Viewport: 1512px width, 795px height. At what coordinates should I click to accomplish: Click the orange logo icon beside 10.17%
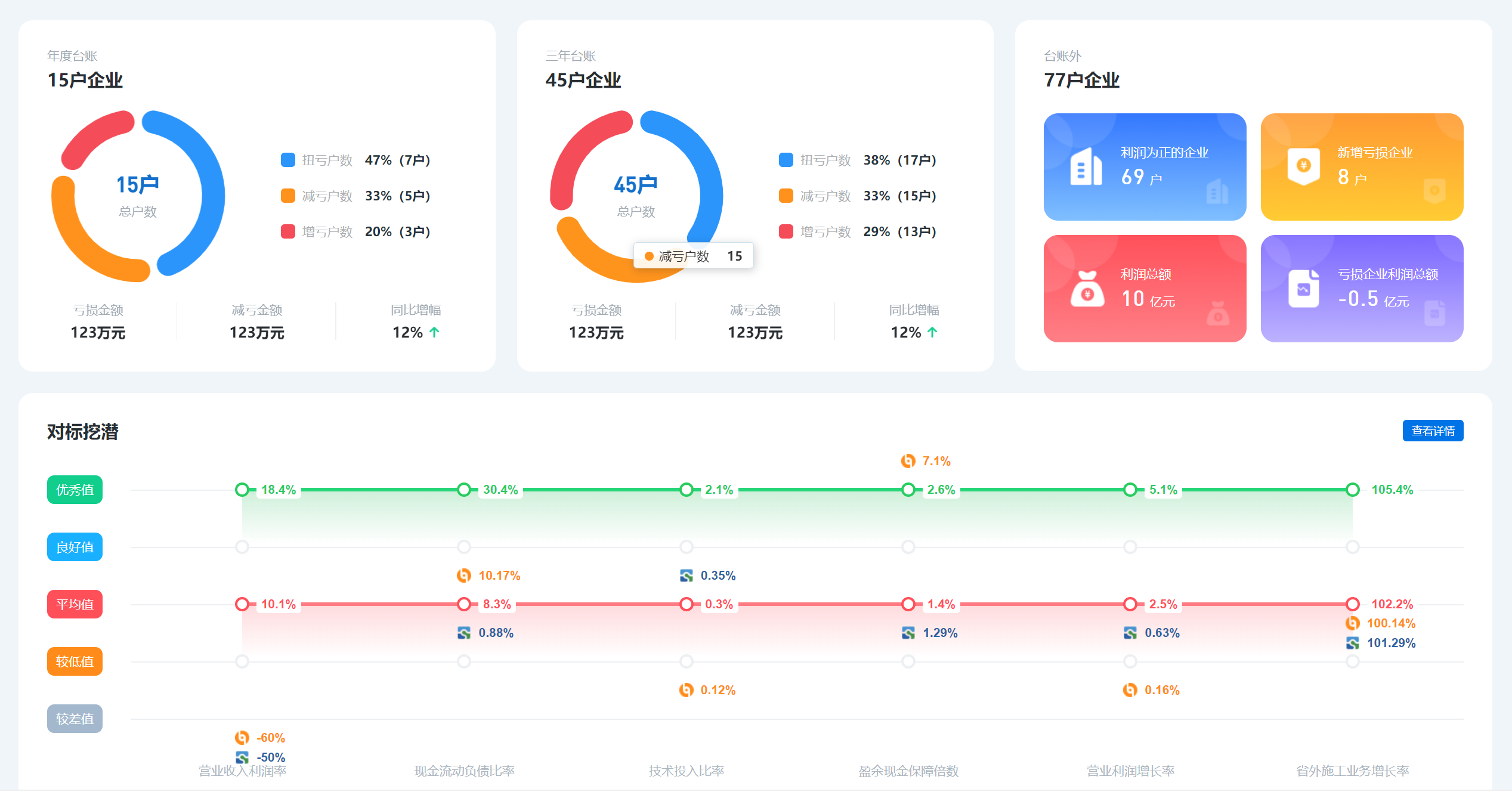click(x=463, y=576)
